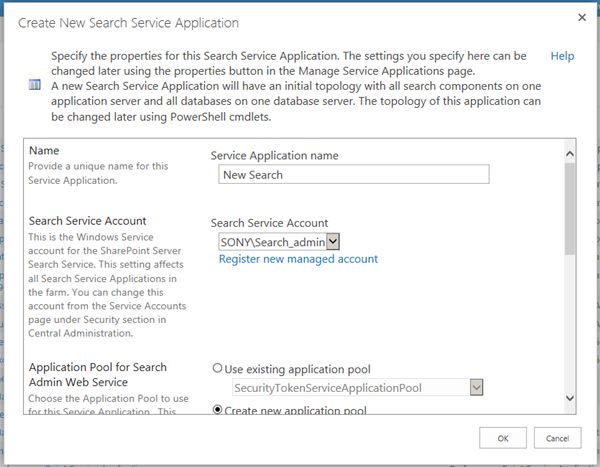Select Use existing application pool option

[217, 368]
